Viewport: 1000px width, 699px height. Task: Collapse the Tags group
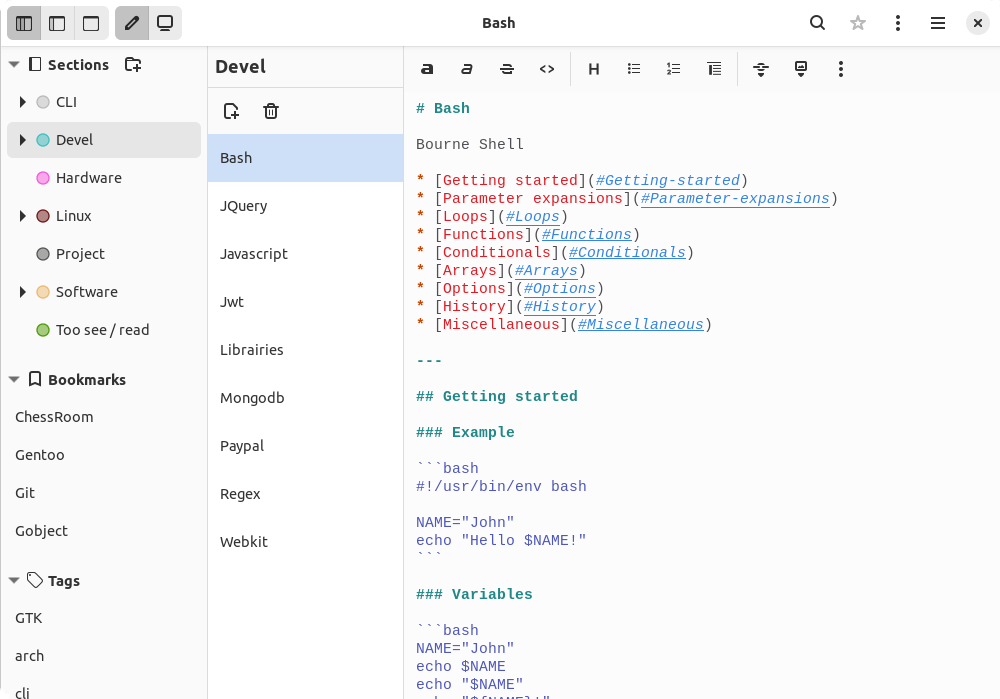14,580
